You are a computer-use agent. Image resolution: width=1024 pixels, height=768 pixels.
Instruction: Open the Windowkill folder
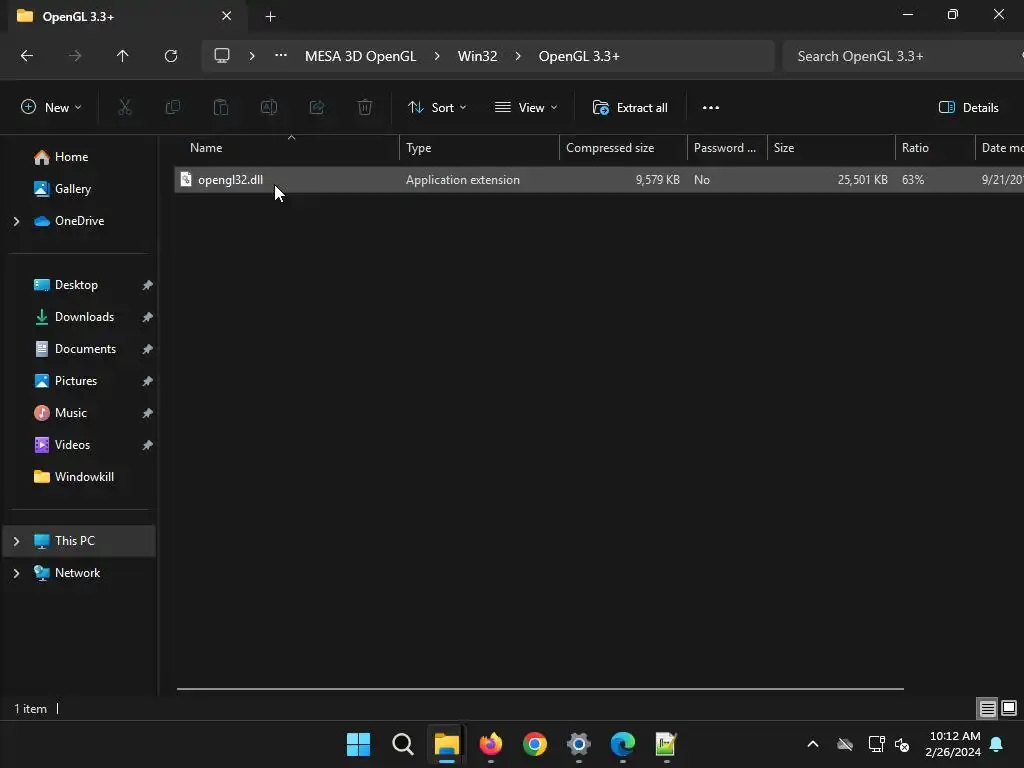click(x=84, y=477)
